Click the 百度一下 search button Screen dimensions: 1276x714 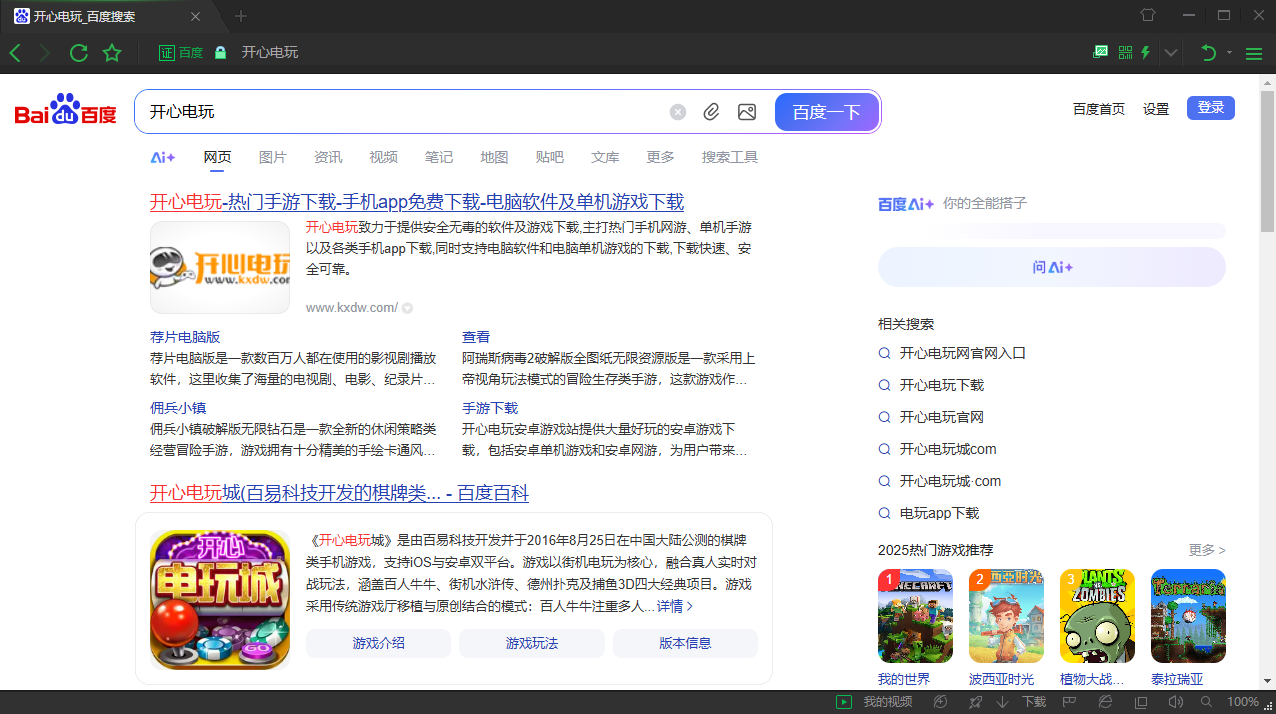(826, 112)
